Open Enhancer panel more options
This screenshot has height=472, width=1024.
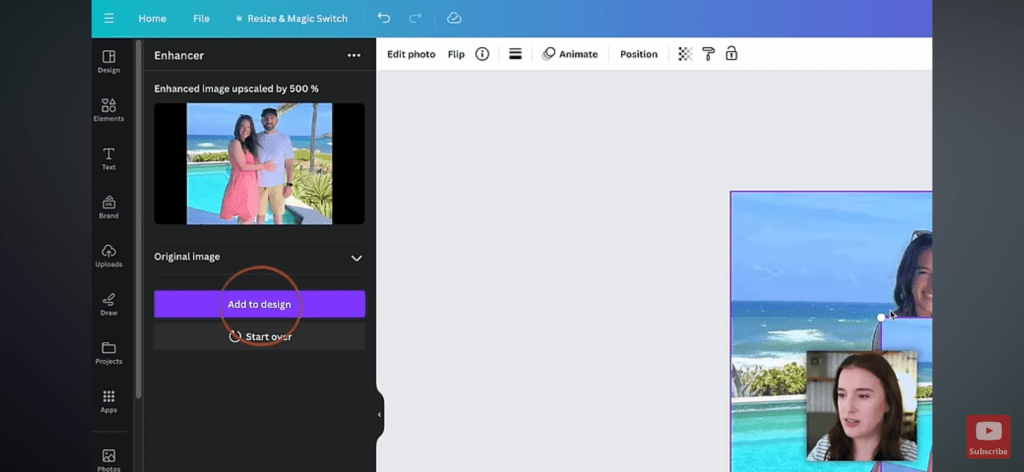pos(354,55)
